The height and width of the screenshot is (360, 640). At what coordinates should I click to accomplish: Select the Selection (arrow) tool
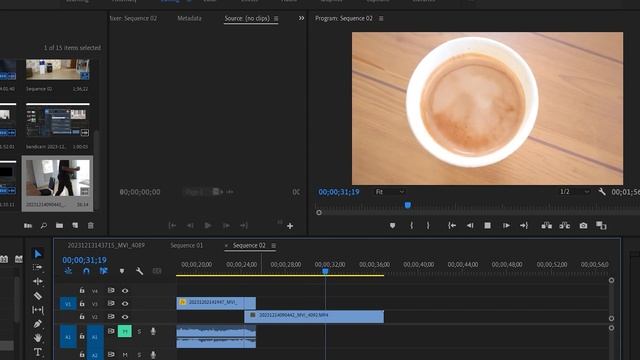tap(38, 254)
